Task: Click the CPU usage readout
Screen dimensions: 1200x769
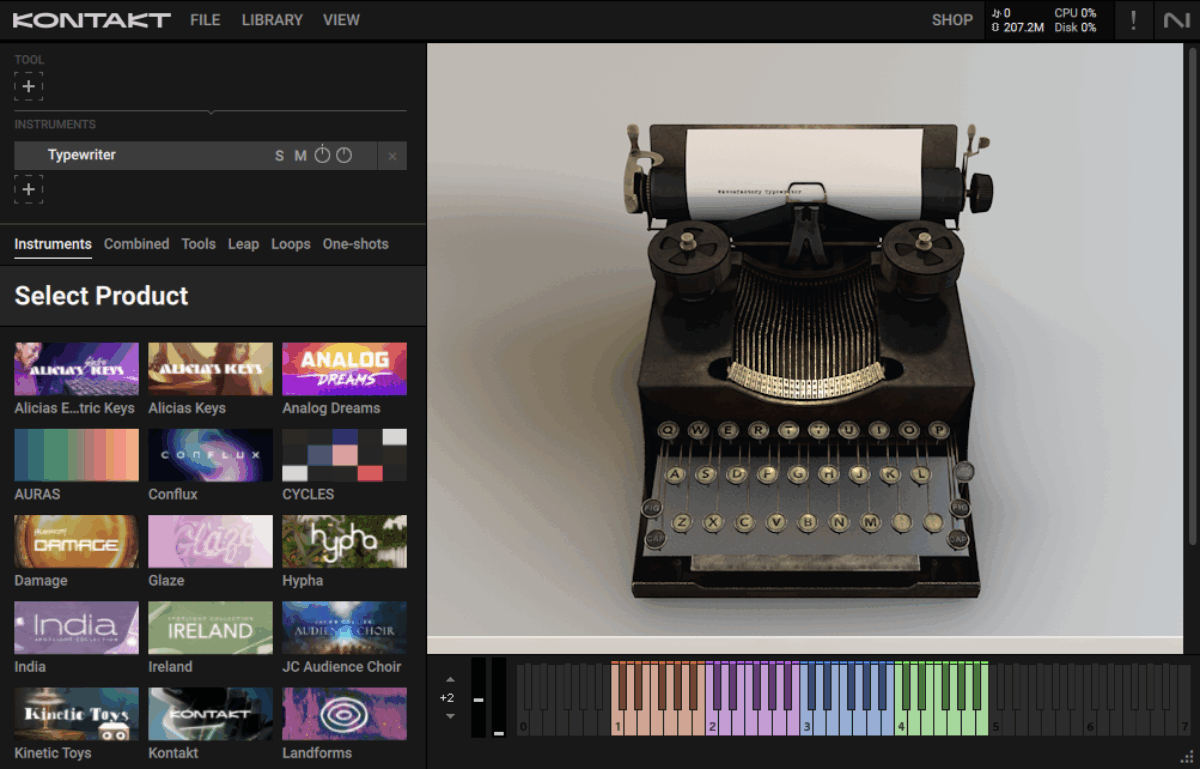Action: point(1075,13)
